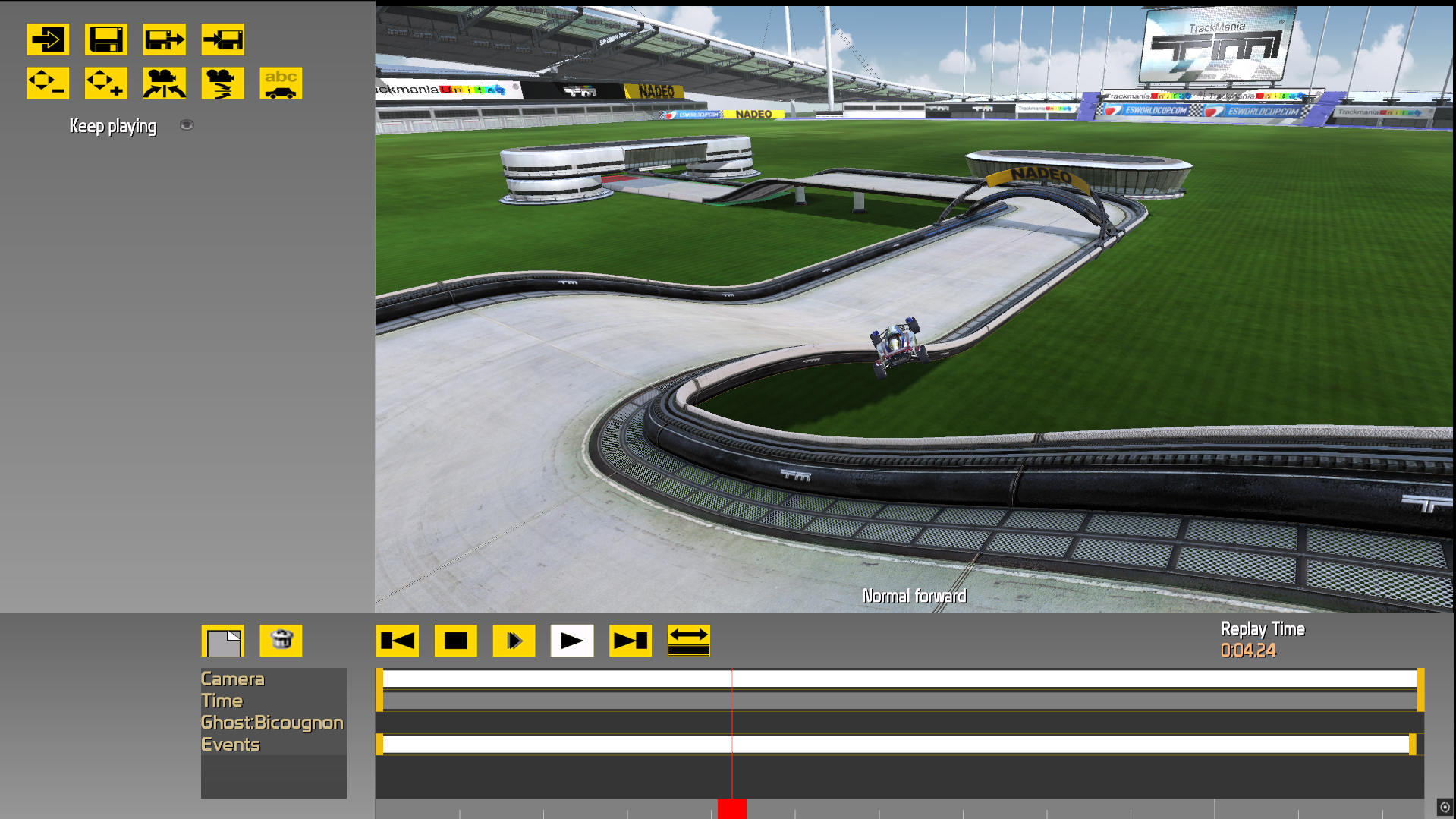Click the add track plus icon
This screenshot has width=1456, height=819.
106,83
